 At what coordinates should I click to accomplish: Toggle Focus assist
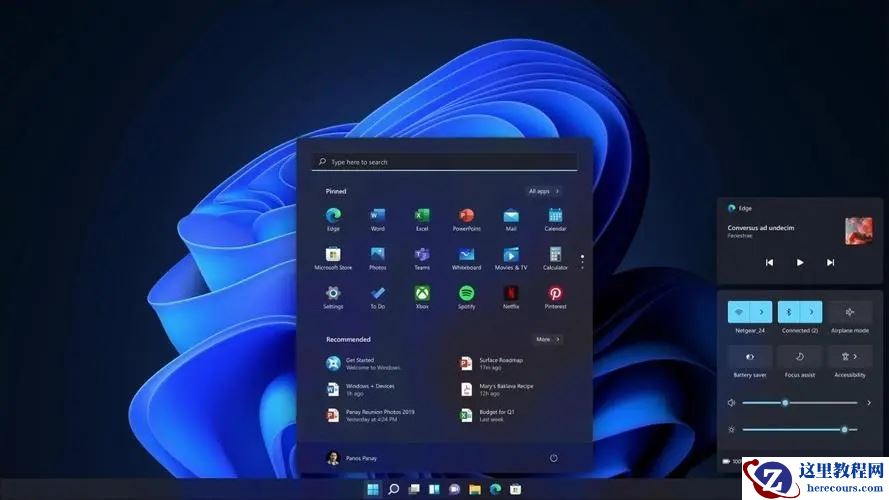pyautogui.click(x=799, y=357)
